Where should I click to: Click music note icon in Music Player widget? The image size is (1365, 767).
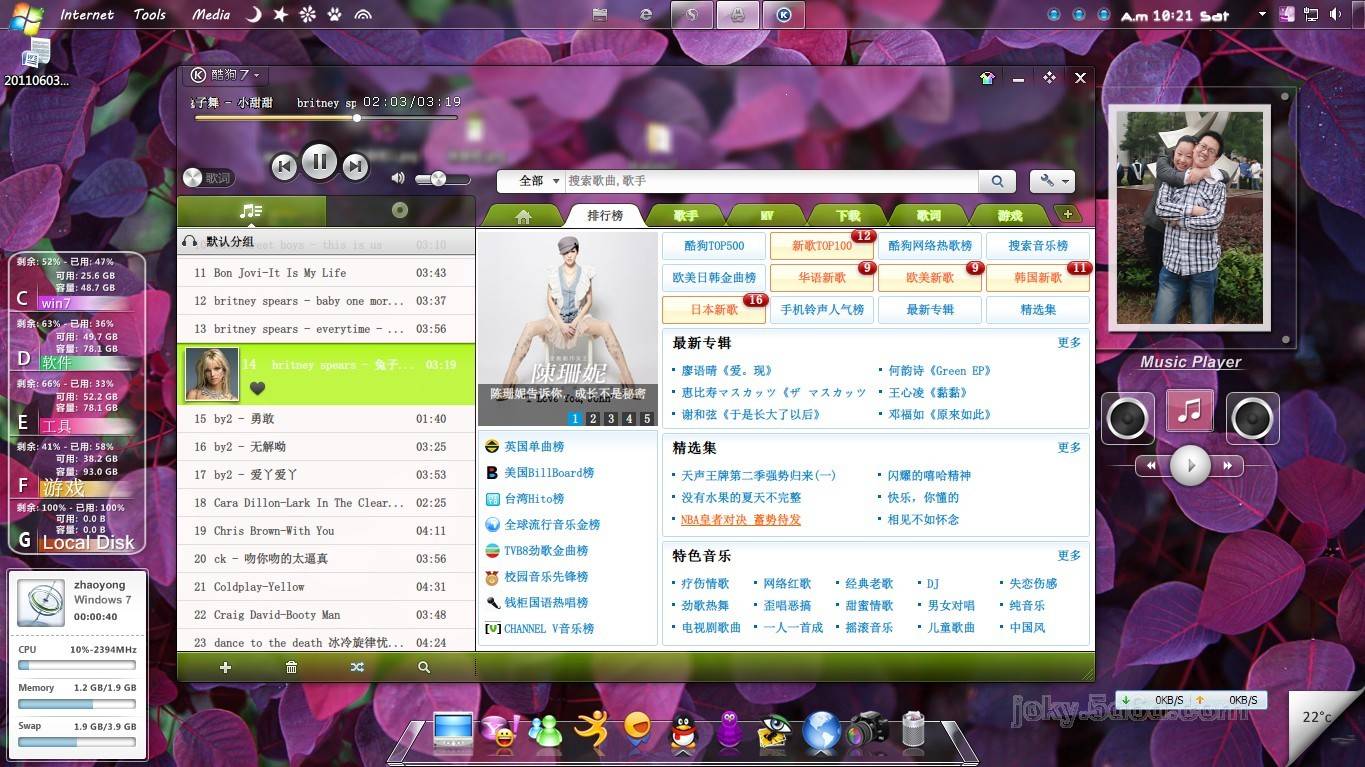(1189, 411)
